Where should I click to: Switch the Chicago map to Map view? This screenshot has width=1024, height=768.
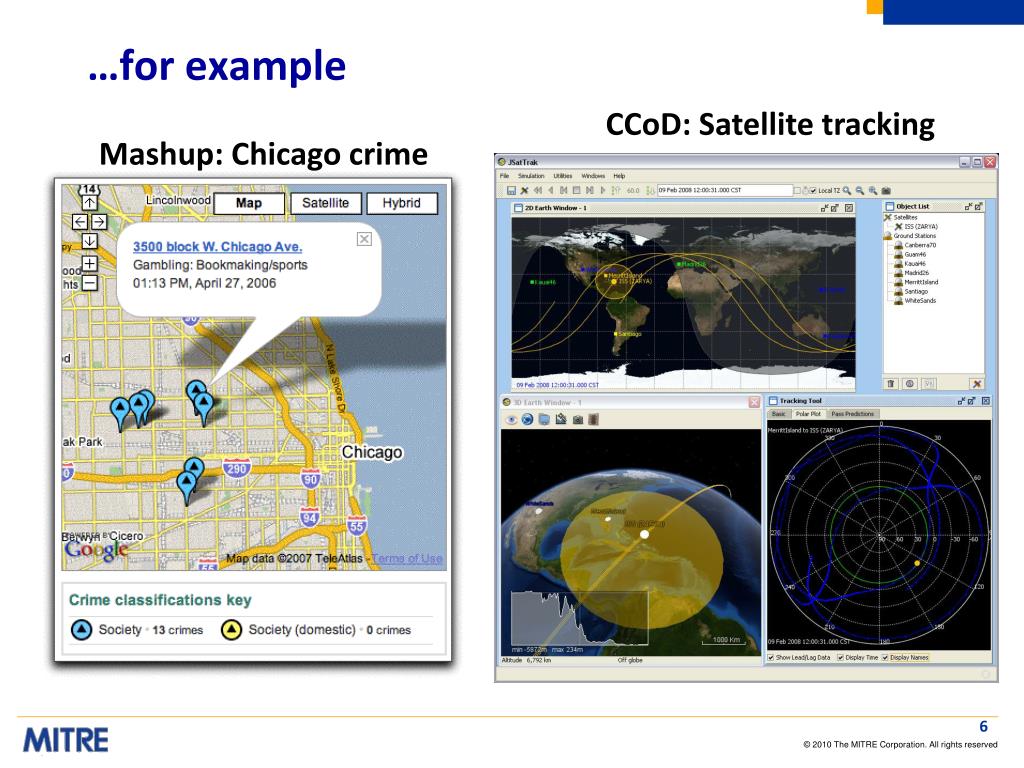[249, 203]
